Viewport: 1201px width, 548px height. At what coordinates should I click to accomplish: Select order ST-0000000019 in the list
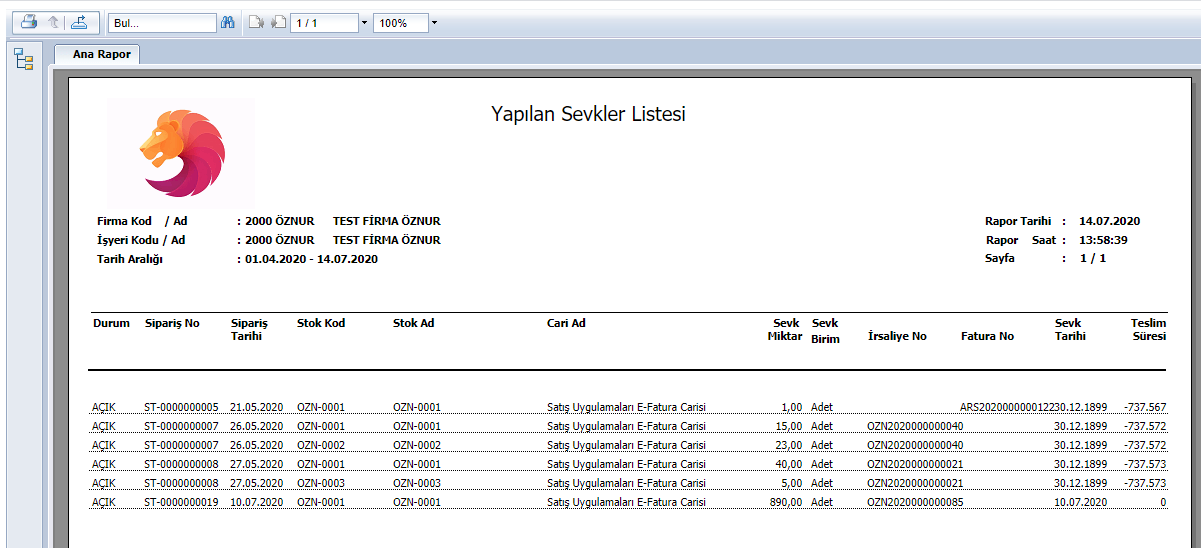pos(181,502)
